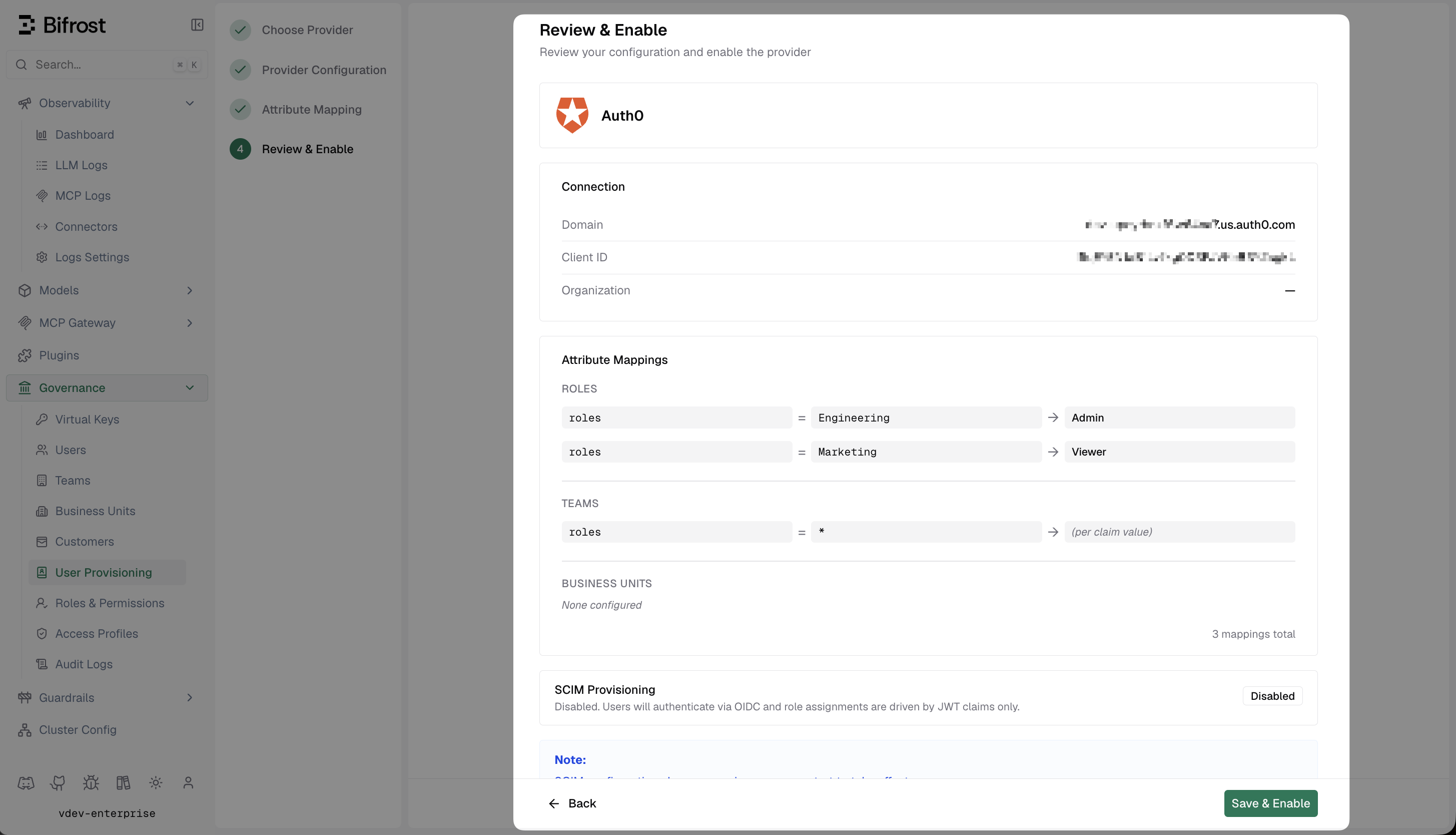This screenshot has height=835, width=1456.
Task: Click the Models cube icon
Action: (x=25, y=290)
